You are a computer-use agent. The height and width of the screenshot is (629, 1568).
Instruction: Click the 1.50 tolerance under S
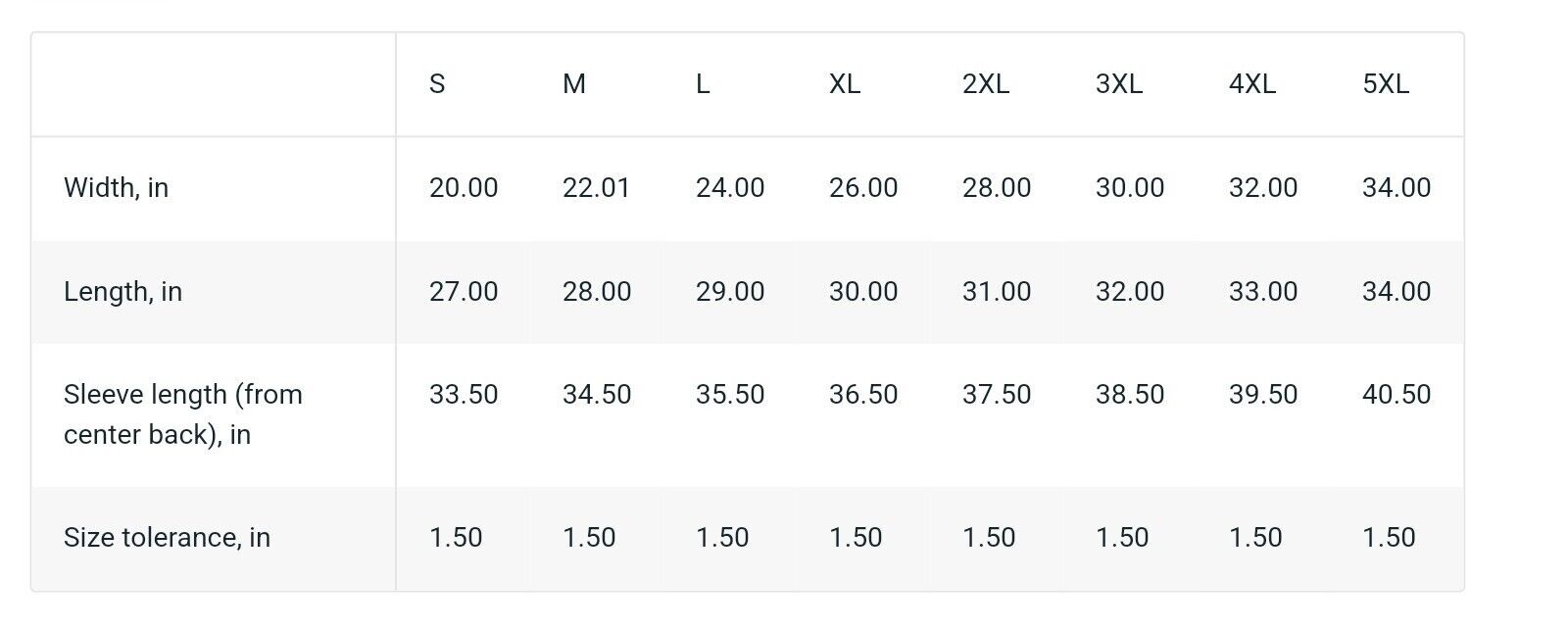click(x=456, y=538)
